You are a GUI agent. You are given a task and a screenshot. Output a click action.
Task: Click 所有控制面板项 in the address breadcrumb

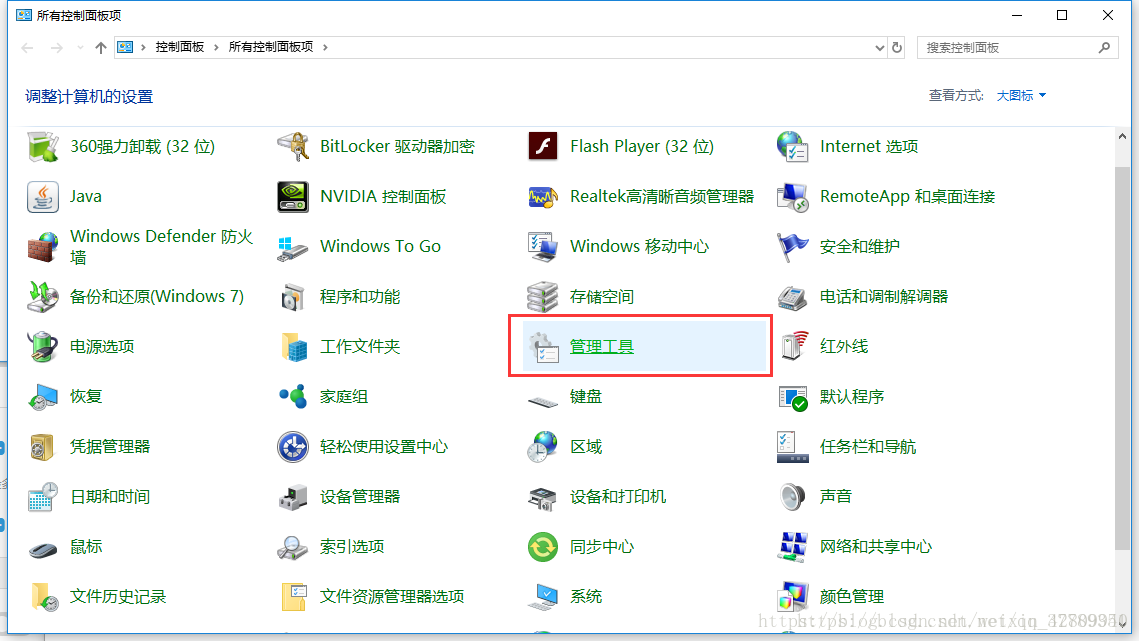[271, 47]
